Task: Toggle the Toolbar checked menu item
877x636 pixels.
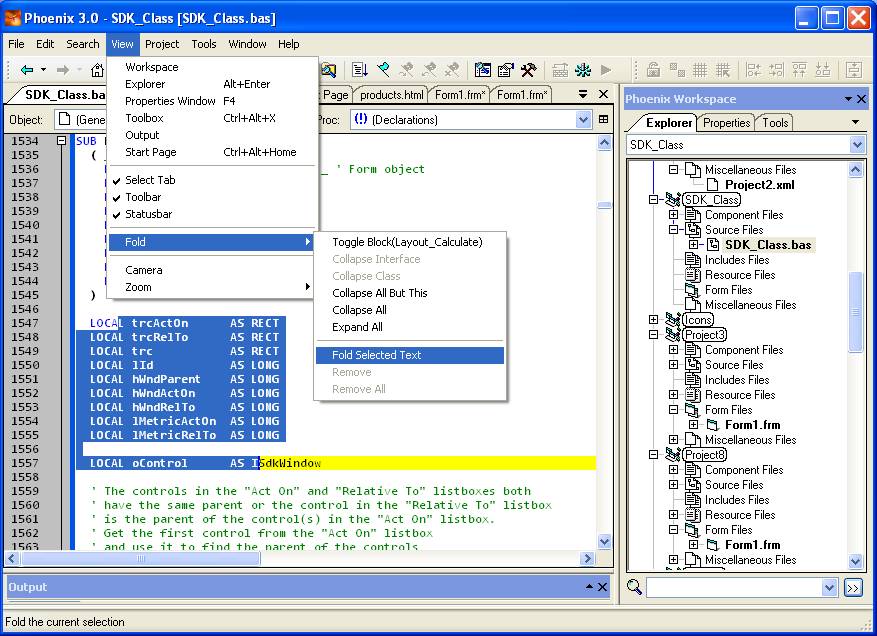Action: coord(213,197)
